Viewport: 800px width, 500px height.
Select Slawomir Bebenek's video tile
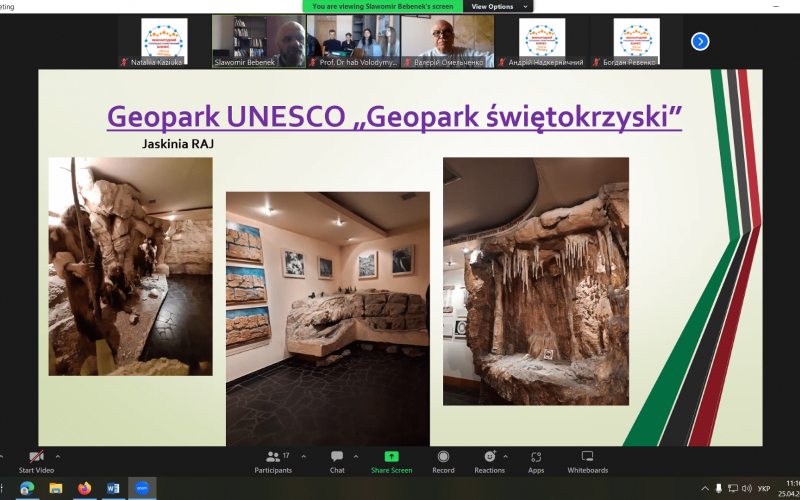coord(259,41)
